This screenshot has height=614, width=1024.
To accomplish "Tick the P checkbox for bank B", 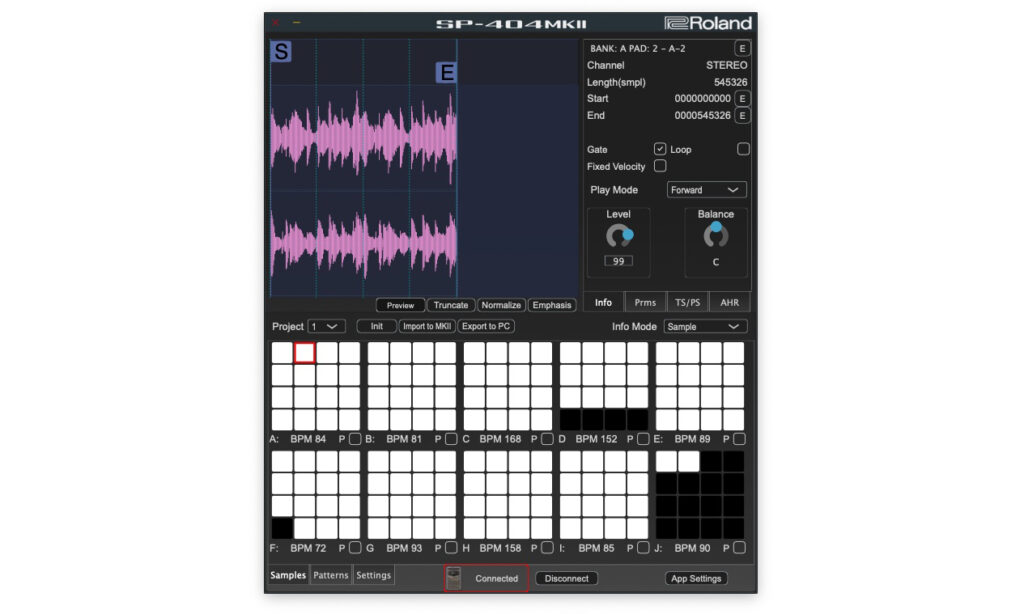I will click(x=451, y=439).
